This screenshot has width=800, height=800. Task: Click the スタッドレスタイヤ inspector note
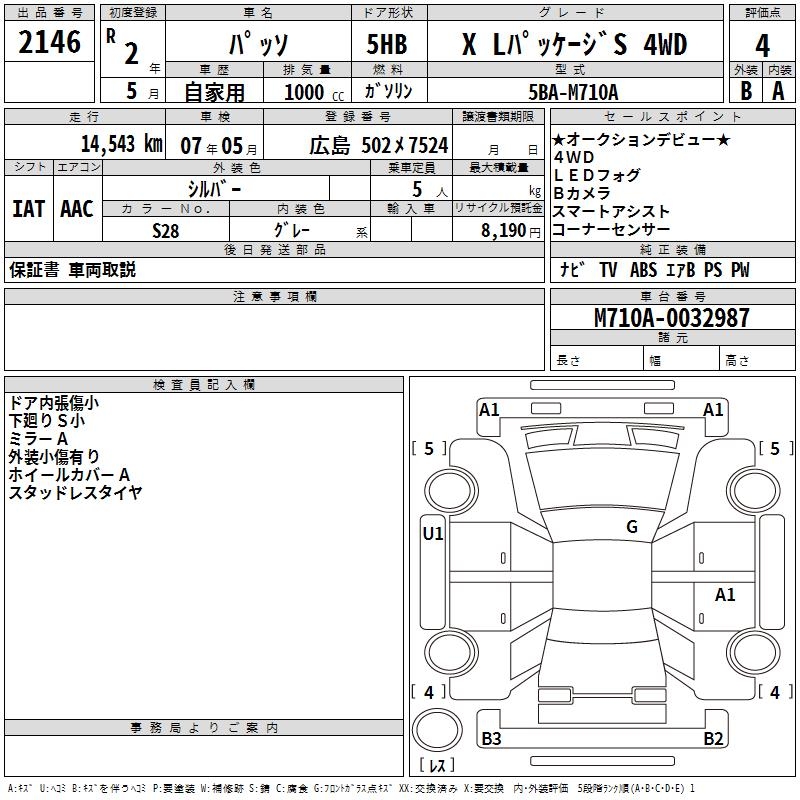click(x=75, y=493)
